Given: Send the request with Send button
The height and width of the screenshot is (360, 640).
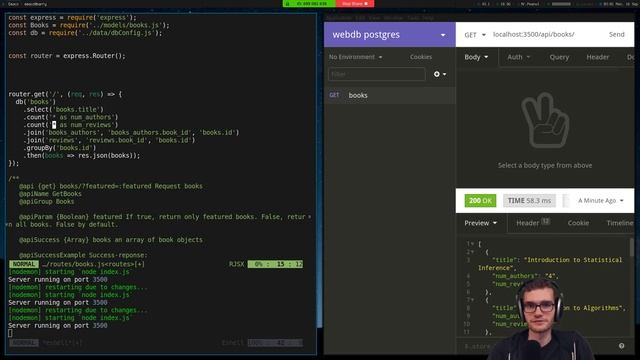Looking at the screenshot, I should (x=616, y=35).
